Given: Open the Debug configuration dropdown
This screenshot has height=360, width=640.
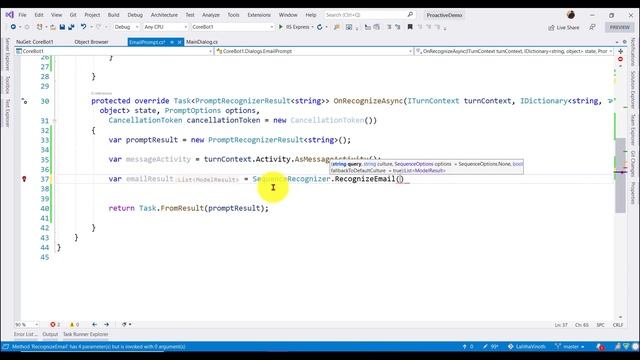Looking at the screenshot, I should pos(126,27).
